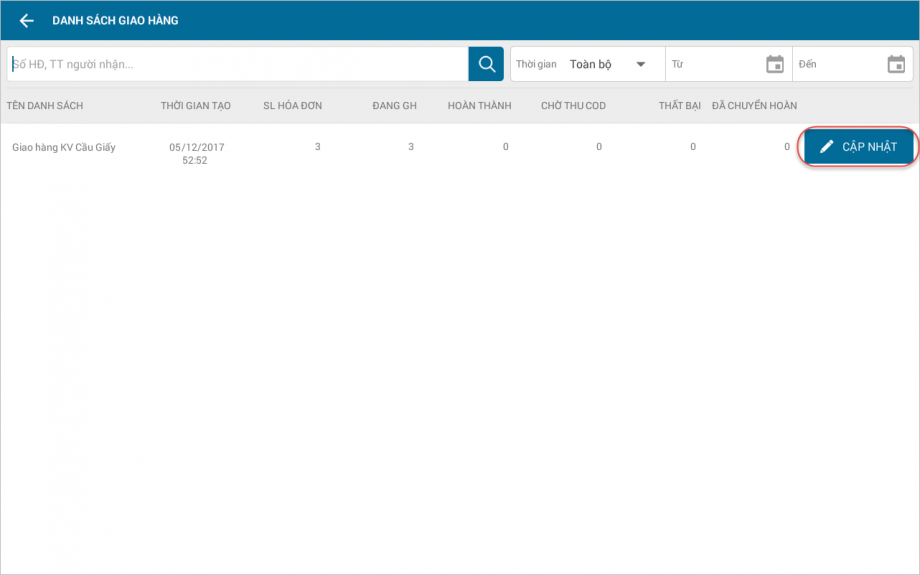Image resolution: width=920 pixels, height=575 pixels.
Task: Click the Đến date input field
Action: tap(853, 64)
